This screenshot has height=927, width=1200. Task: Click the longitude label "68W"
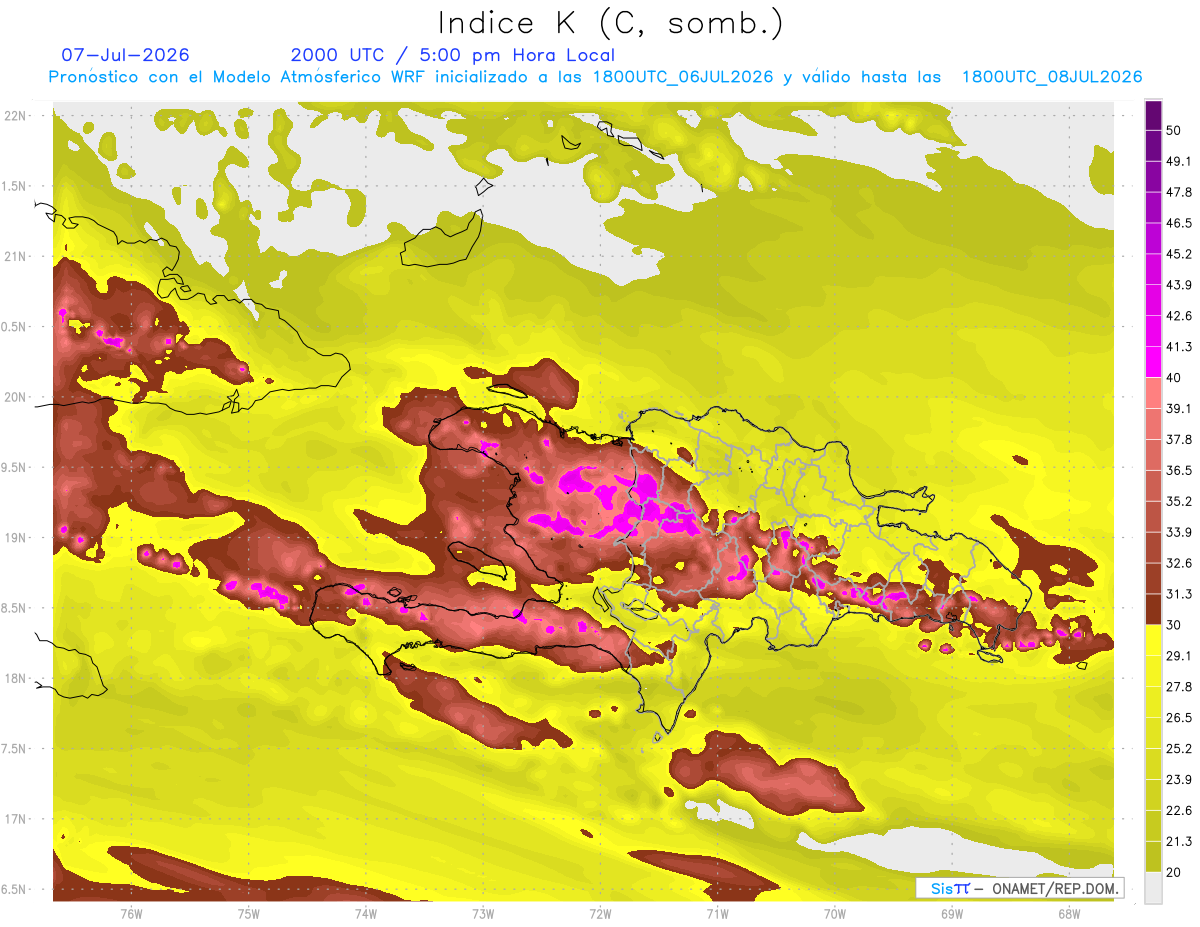click(x=1068, y=914)
